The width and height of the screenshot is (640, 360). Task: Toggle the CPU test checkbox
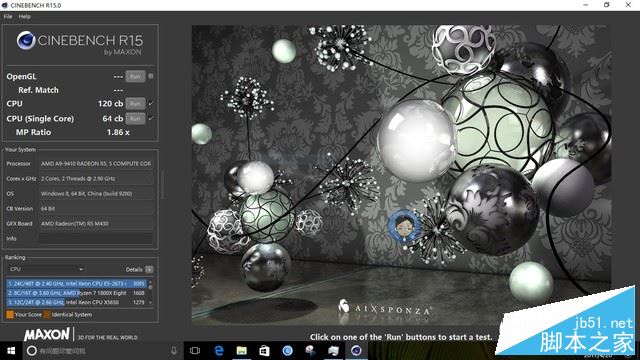(151, 104)
